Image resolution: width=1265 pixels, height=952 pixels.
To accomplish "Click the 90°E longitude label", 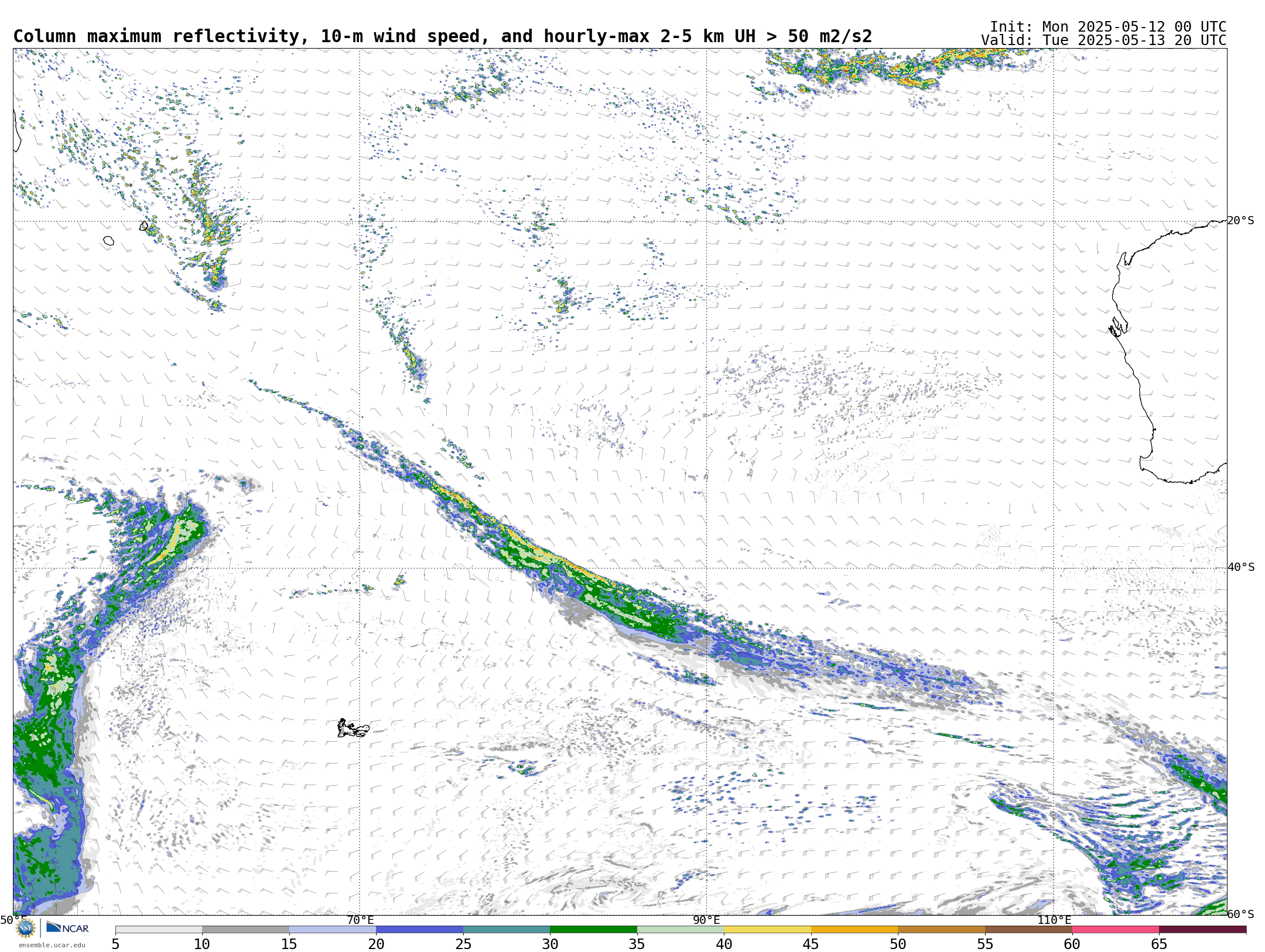I will coord(706,920).
